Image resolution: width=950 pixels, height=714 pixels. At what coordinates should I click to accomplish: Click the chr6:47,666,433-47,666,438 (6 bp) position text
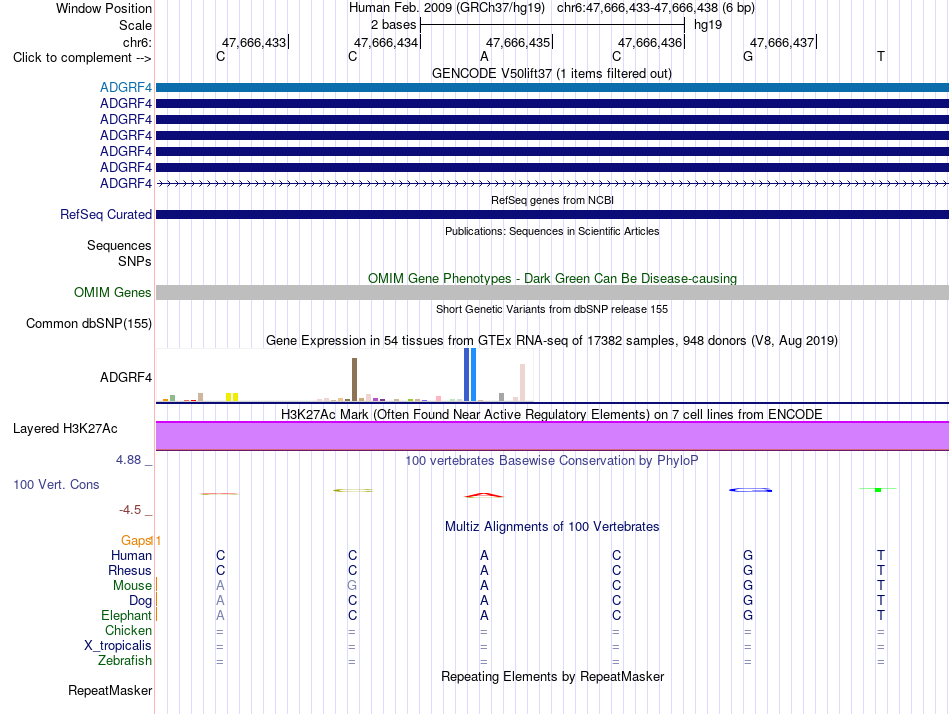[x=656, y=8]
